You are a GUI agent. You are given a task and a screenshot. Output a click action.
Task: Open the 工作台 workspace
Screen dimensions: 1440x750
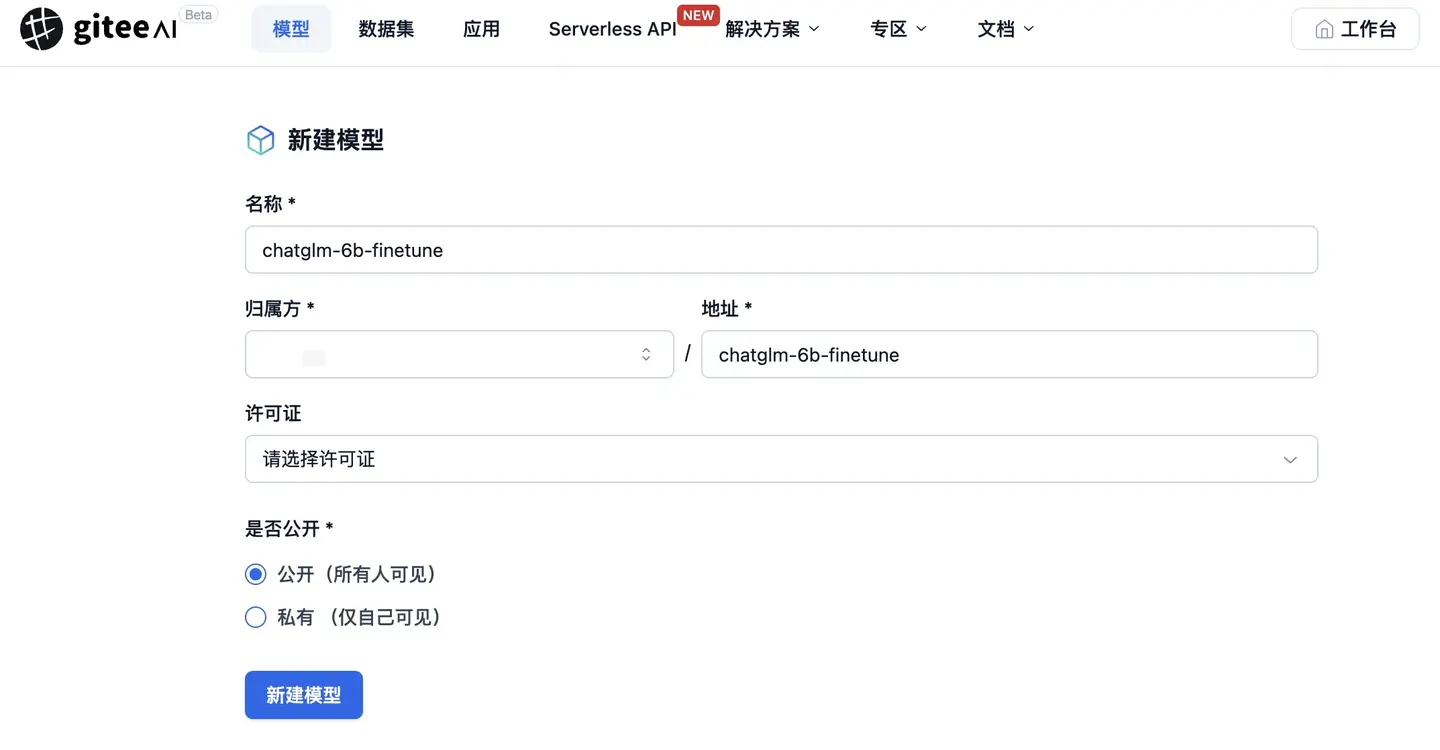pos(1355,29)
